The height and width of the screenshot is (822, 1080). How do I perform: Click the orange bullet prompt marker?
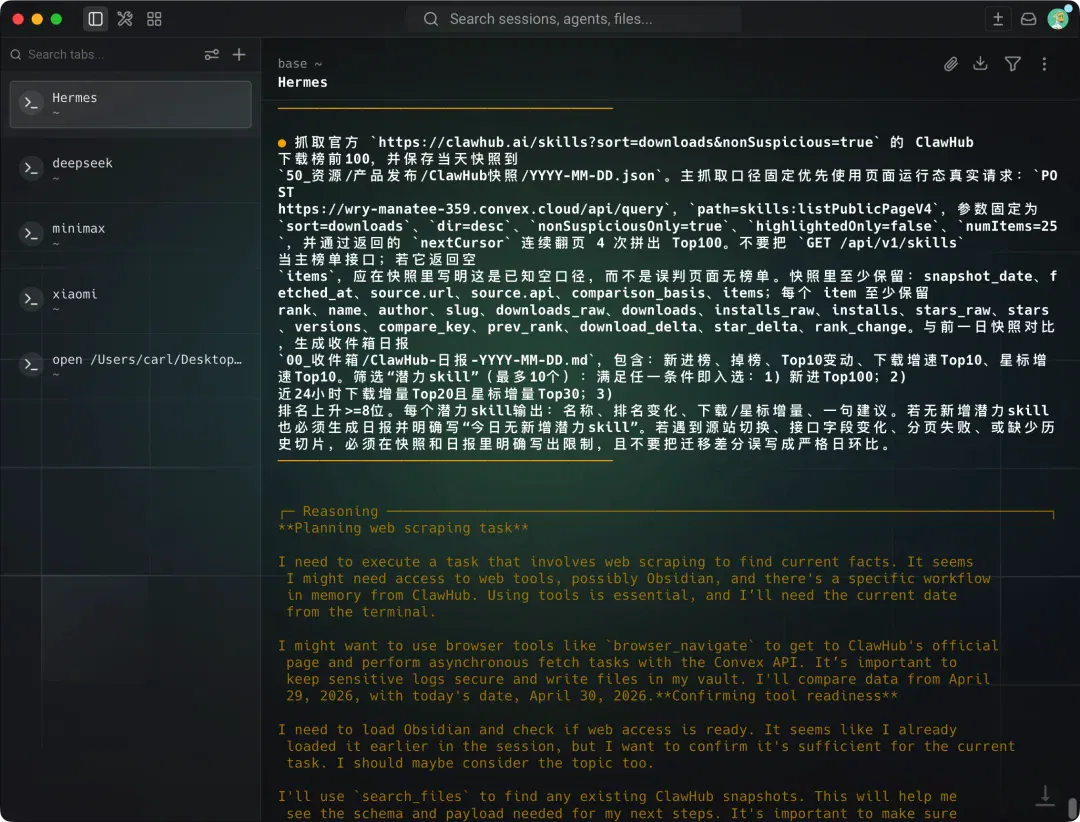pos(282,143)
